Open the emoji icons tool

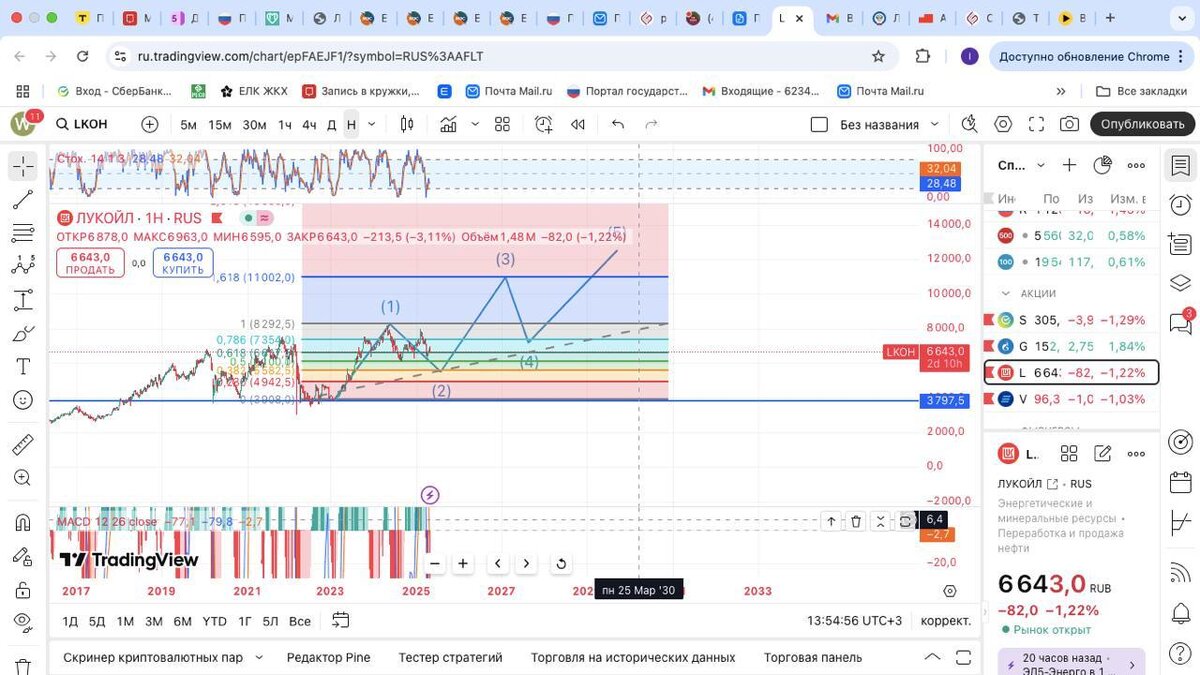pyautogui.click(x=23, y=400)
